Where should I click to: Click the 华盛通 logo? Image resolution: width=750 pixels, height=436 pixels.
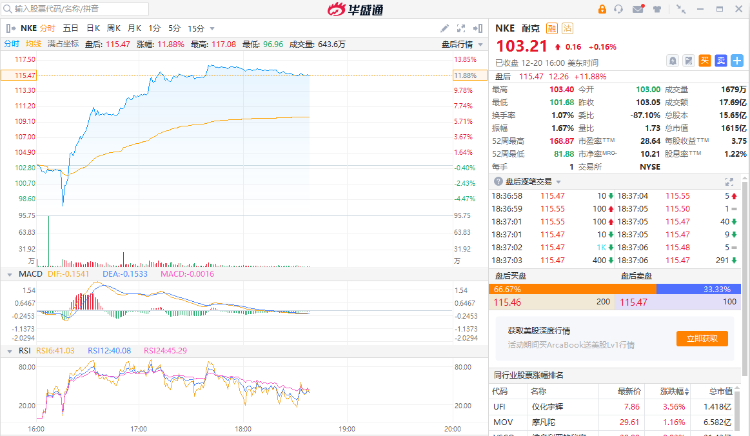355,9
